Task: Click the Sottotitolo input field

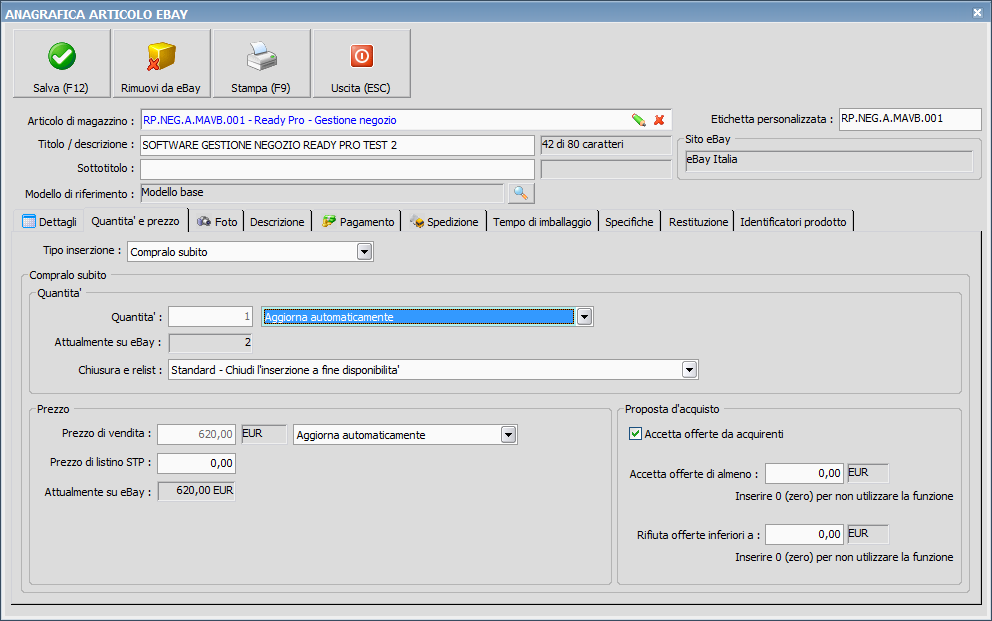Action: [337, 169]
